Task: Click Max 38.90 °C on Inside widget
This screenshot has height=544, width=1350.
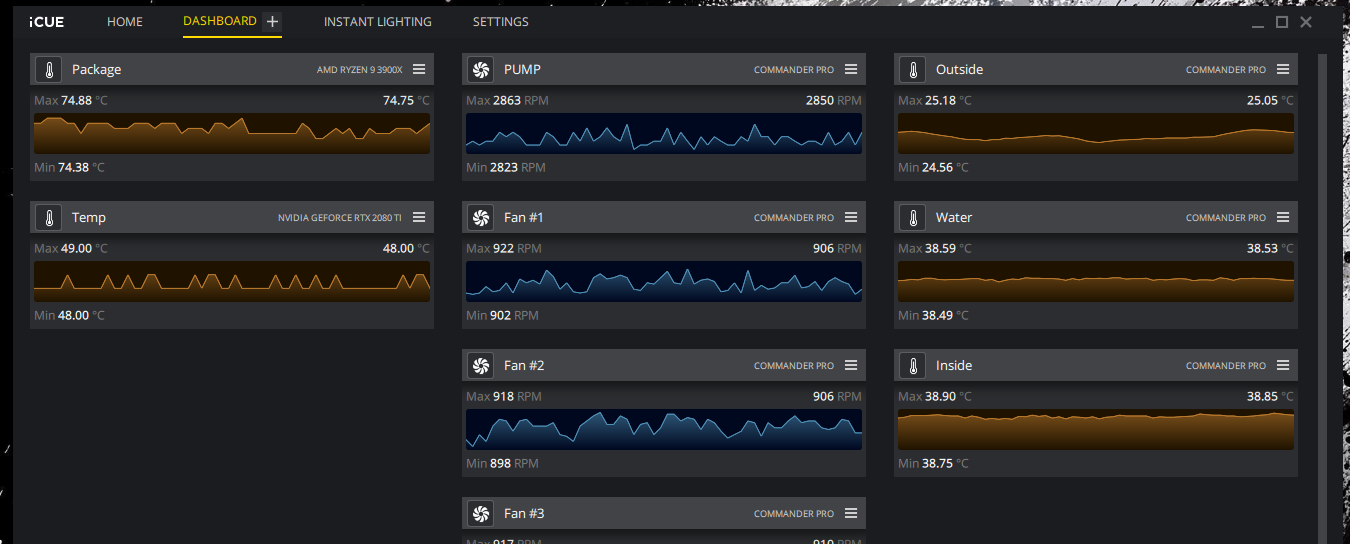Action: coord(935,396)
